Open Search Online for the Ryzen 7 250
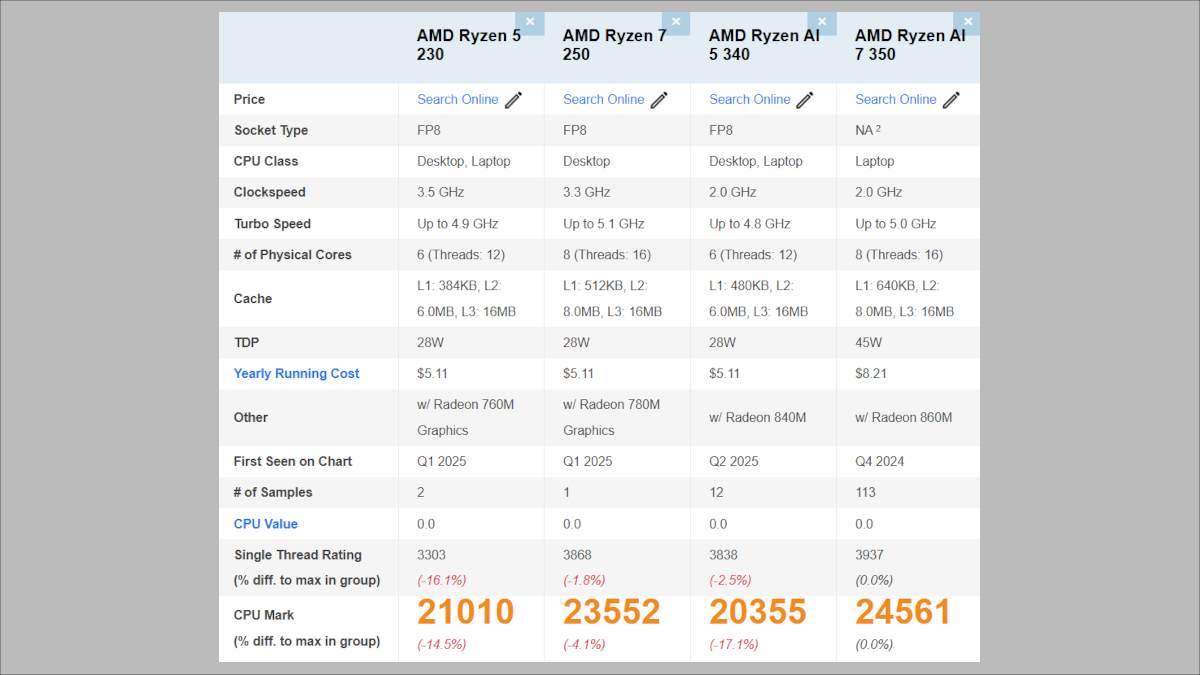The image size is (1200, 675). [x=604, y=99]
